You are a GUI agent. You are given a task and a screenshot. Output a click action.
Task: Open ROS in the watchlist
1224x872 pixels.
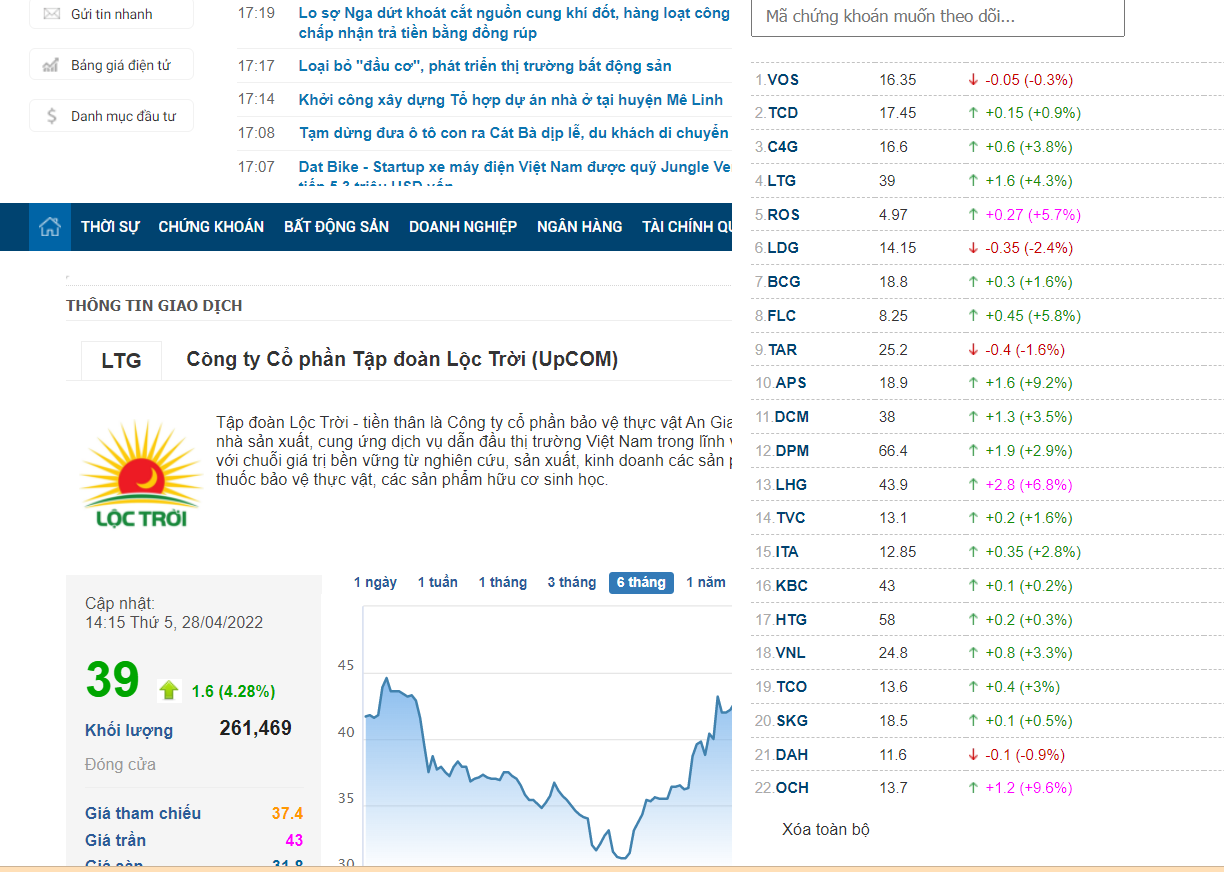pos(784,214)
